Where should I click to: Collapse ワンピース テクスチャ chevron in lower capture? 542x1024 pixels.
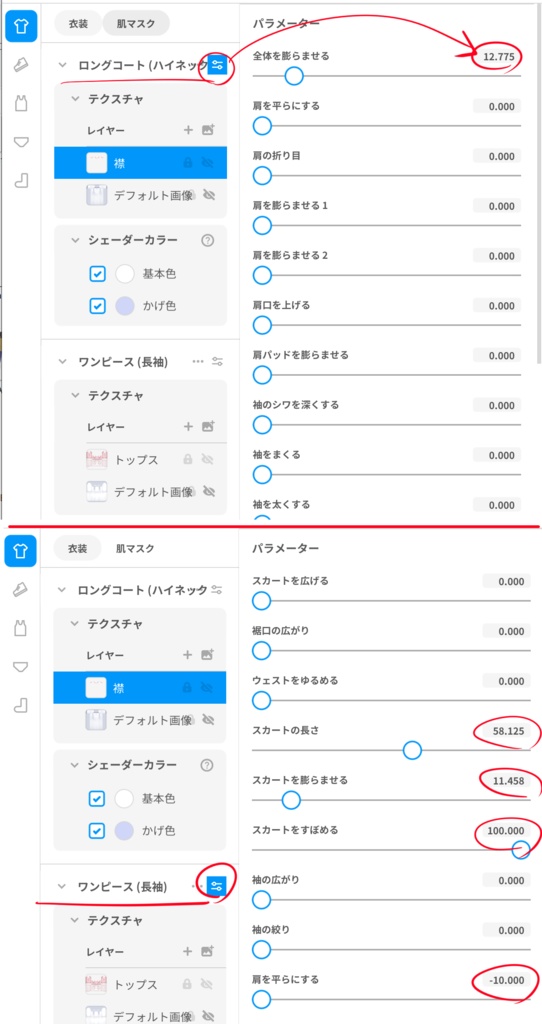pos(74,920)
